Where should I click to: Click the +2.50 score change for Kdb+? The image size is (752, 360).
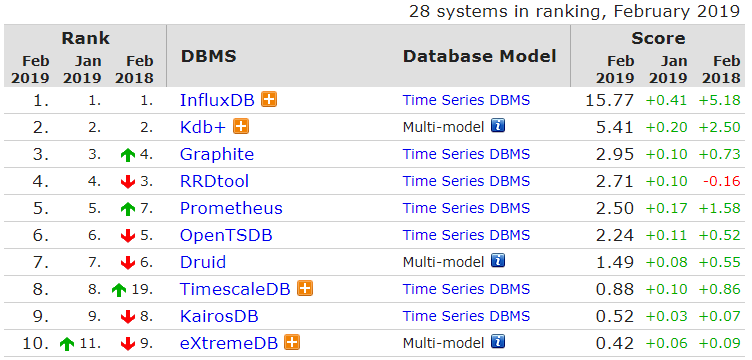click(x=719, y=127)
